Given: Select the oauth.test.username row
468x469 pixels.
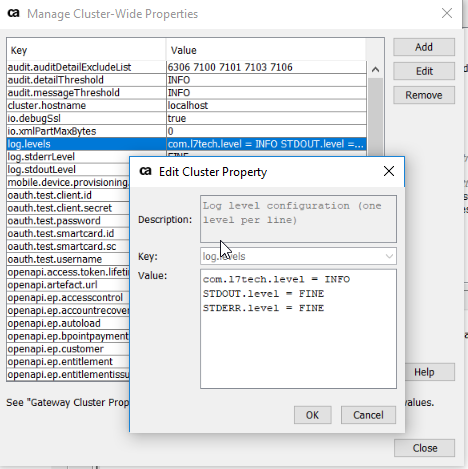Looking at the screenshot, I should (68, 259).
